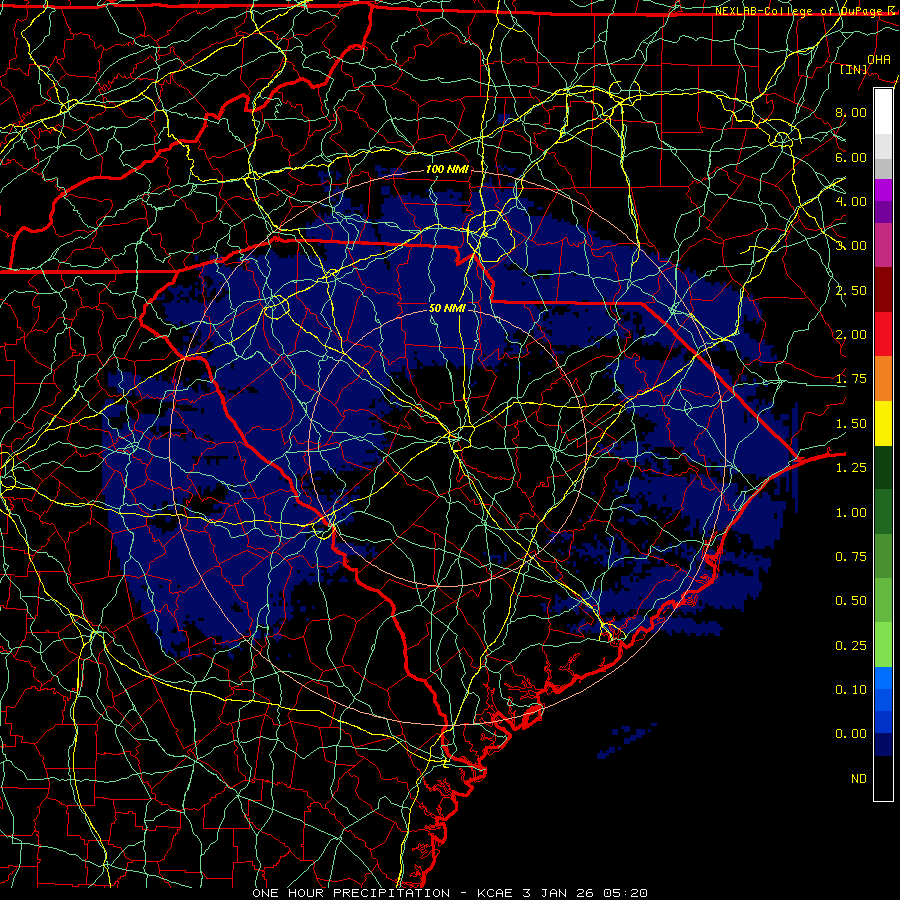Pick the white swatch in the color scale
The height and width of the screenshot is (900, 900).
tap(883, 112)
